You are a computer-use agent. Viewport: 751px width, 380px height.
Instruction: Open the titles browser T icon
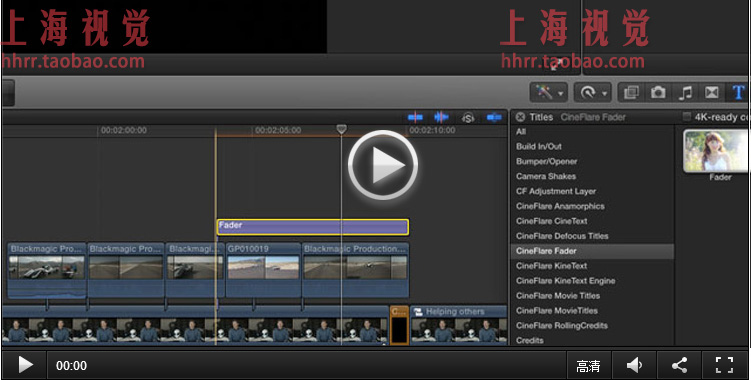(738, 92)
